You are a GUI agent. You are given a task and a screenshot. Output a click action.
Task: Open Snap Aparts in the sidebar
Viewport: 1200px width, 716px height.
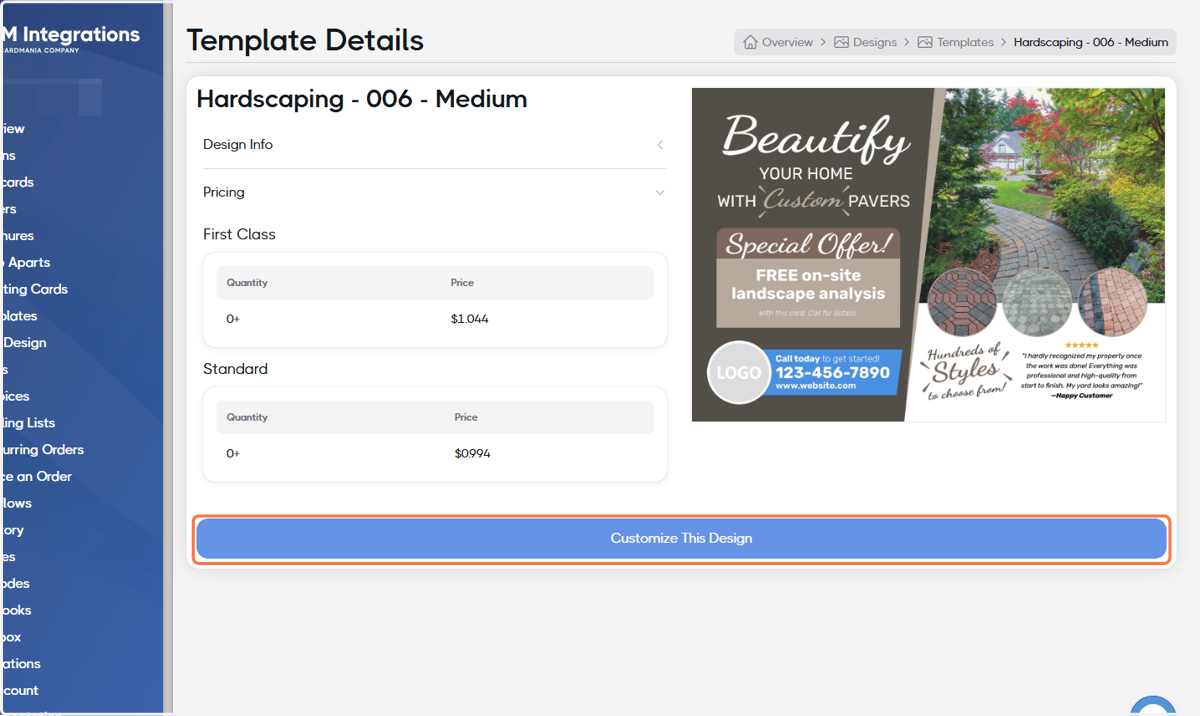pos(25,262)
